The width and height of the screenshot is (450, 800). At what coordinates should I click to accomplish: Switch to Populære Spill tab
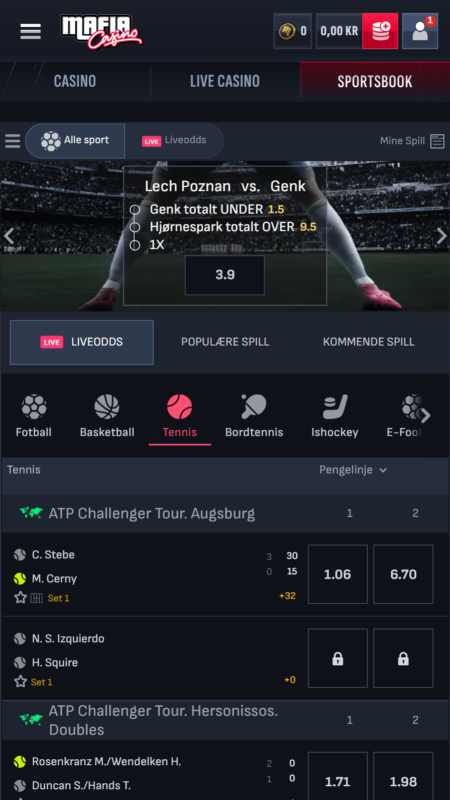(x=225, y=342)
